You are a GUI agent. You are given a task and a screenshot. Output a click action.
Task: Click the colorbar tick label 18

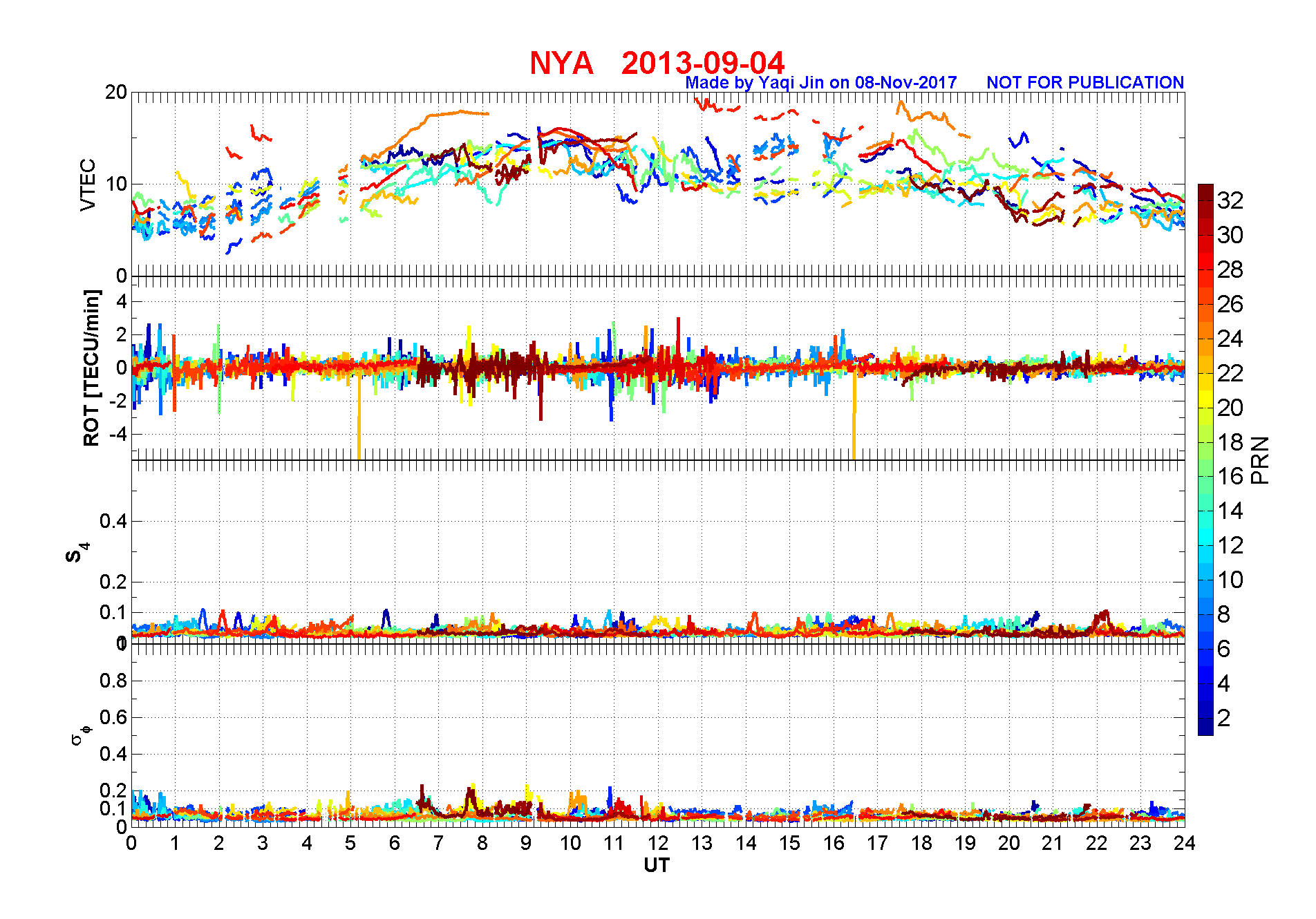tap(1230, 442)
